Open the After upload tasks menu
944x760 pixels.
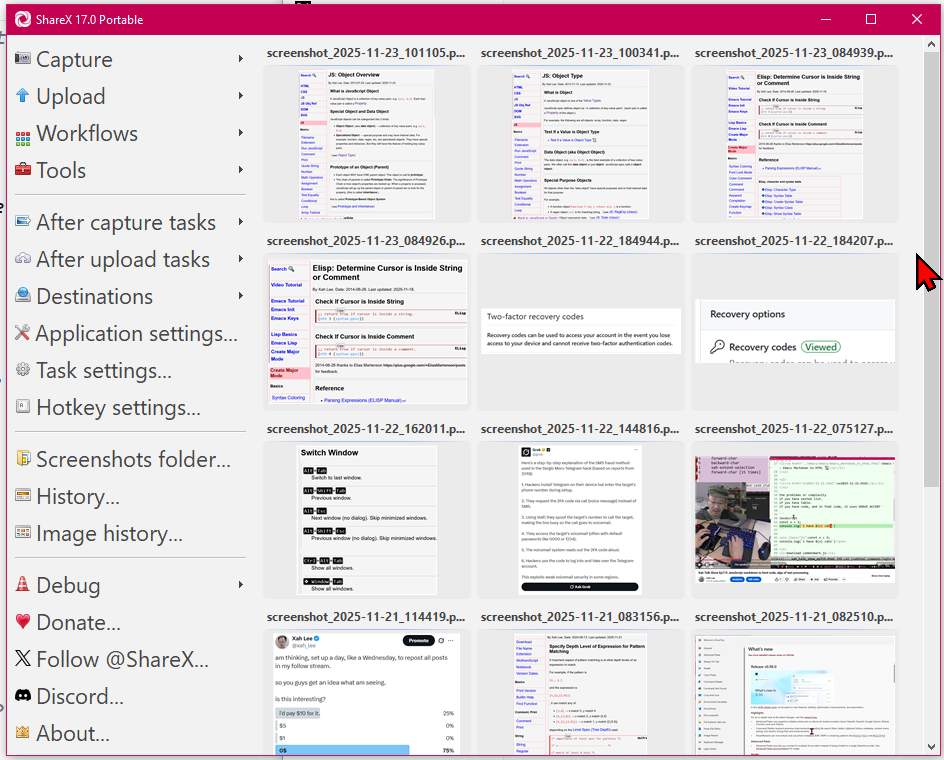coord(123,260)
